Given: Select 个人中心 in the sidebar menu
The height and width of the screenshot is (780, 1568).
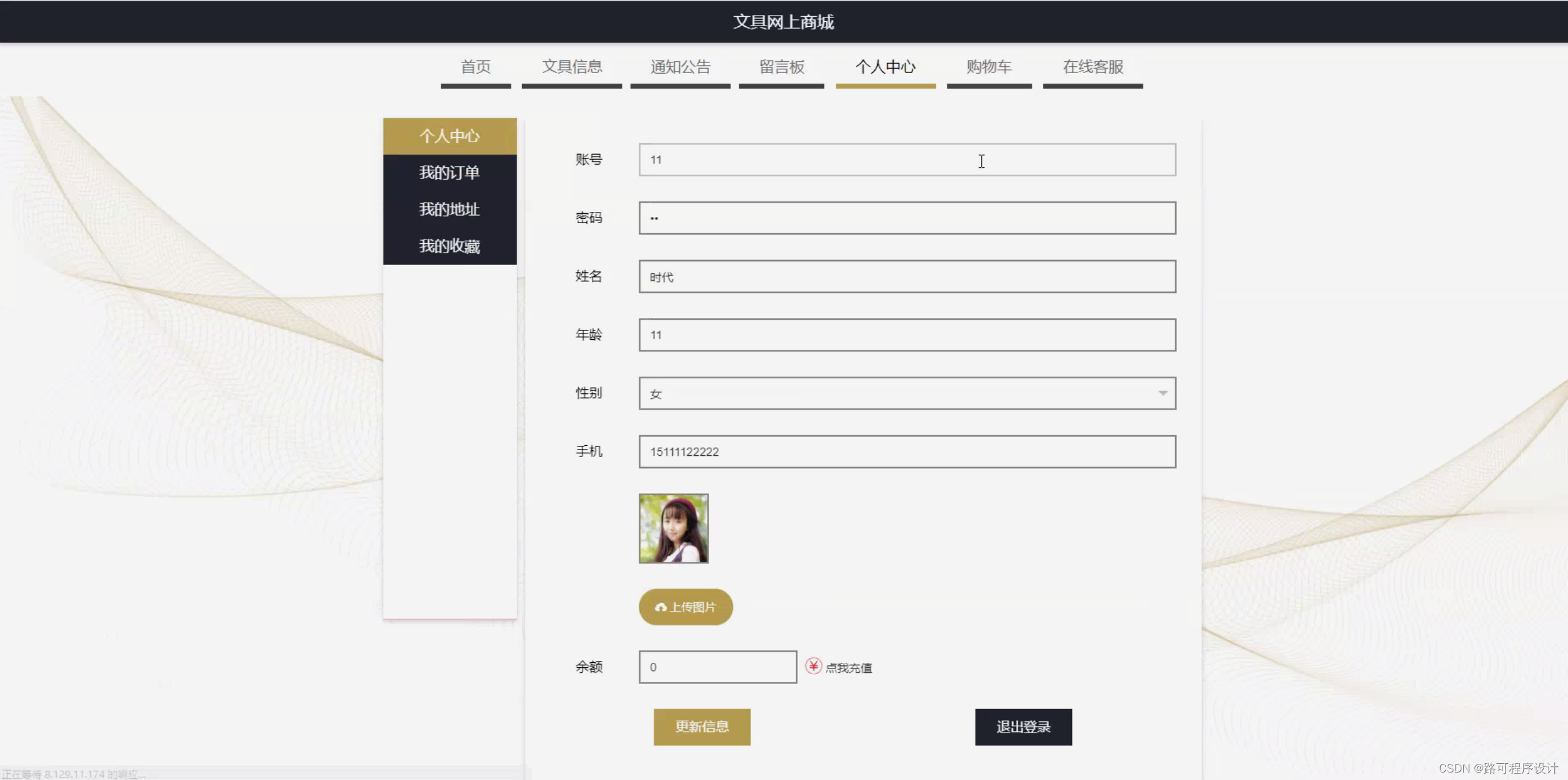Looking at the screenshot, I should [x=449, y=136].
